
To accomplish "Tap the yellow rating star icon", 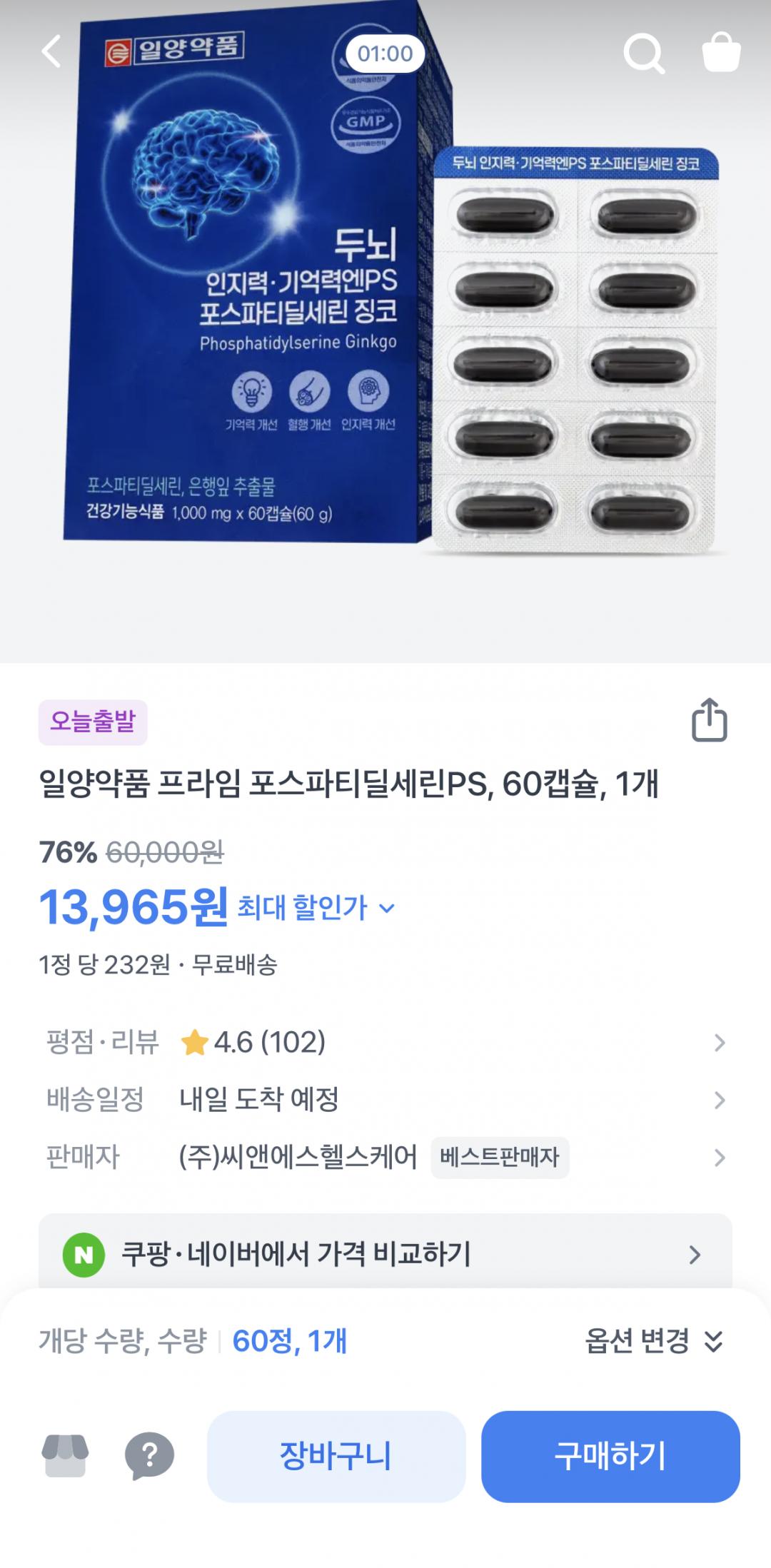I will [x=193, y=1043].
